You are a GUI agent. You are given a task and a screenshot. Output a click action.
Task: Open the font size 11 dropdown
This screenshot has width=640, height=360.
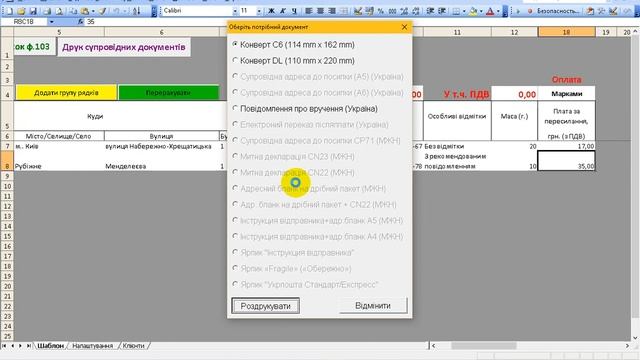pos(259,11)
